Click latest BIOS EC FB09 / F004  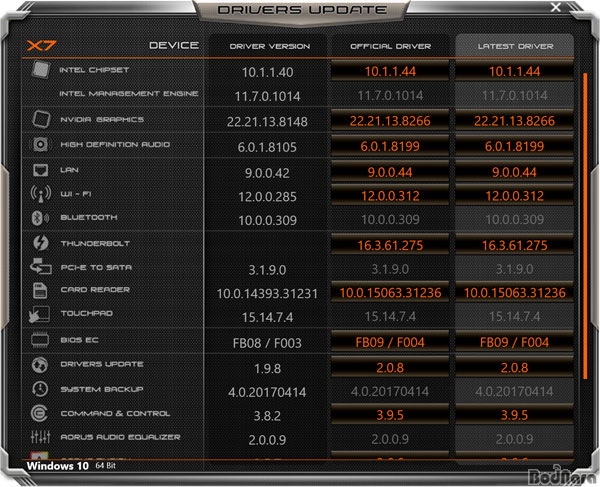point(514,342)
